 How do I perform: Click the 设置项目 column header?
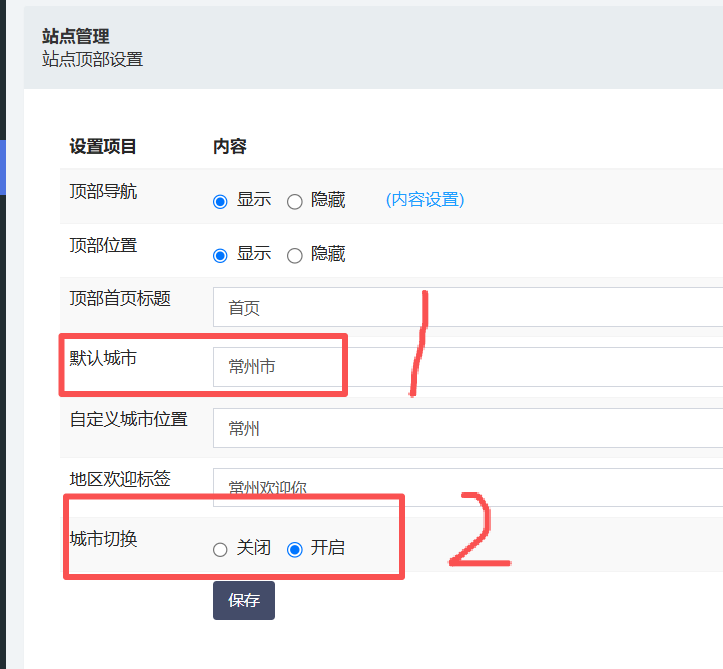pos(103,147)
